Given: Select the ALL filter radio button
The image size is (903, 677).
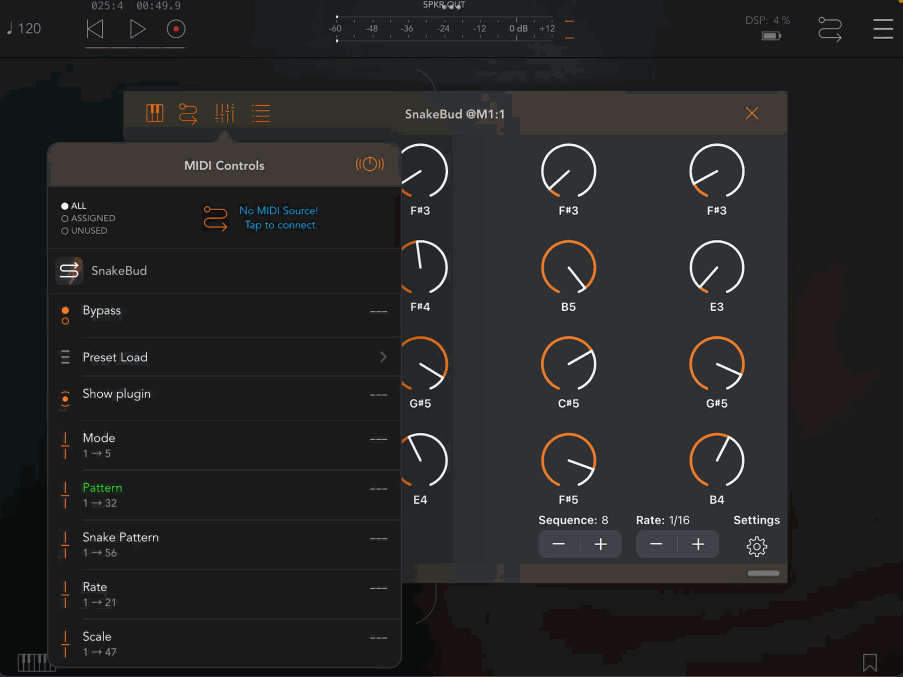Looking at the screenshot, I should coord(65,206).
